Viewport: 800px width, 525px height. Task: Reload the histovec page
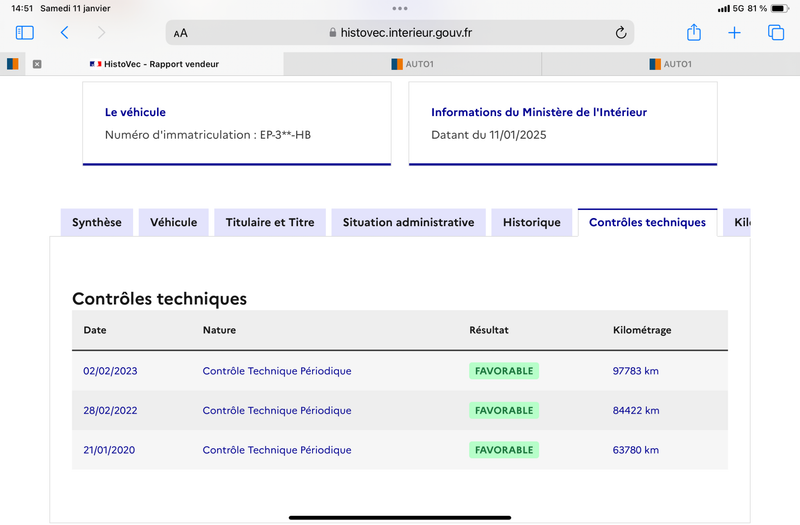(620, 33)
